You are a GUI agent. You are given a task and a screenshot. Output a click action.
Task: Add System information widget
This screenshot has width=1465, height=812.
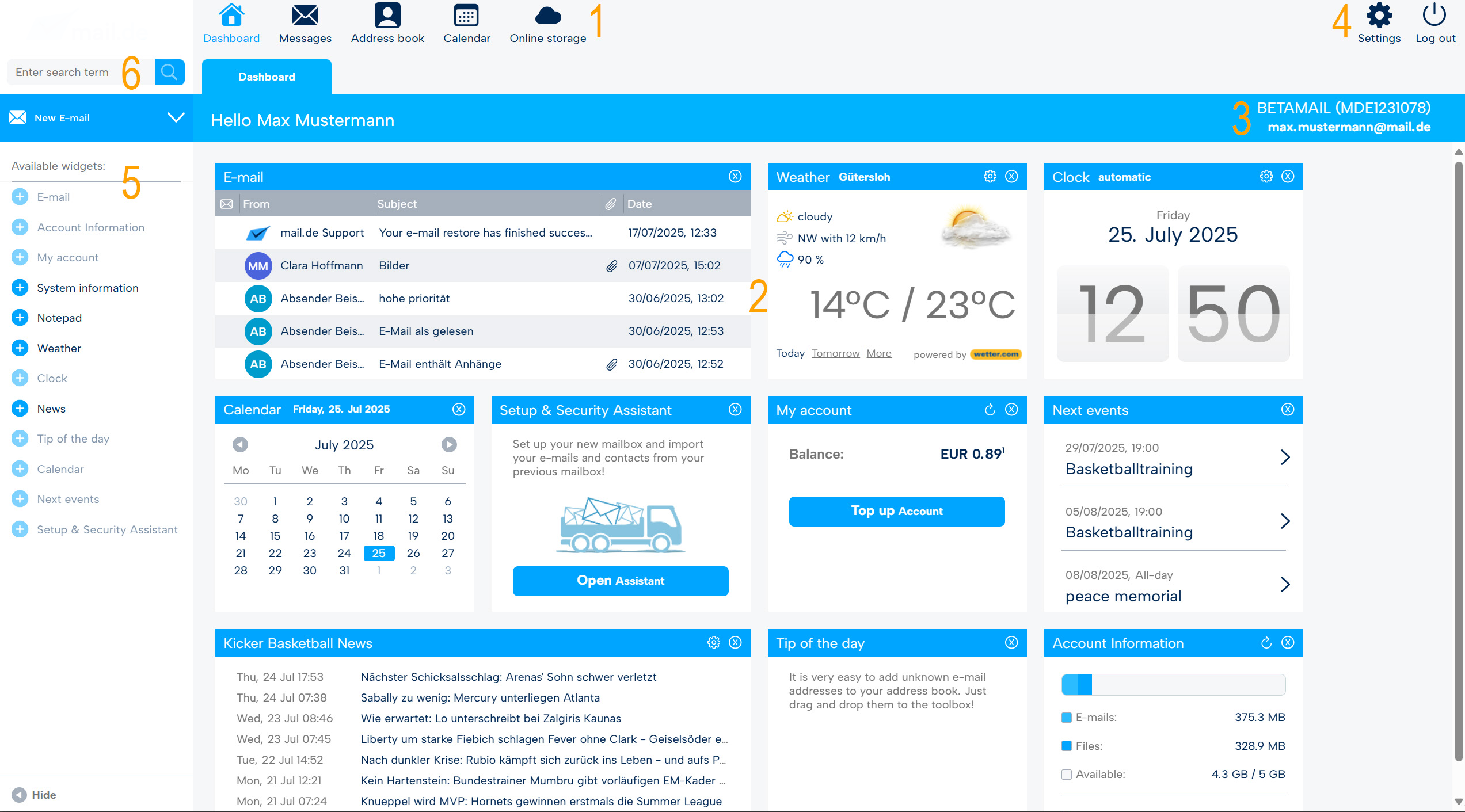[20, 288]
